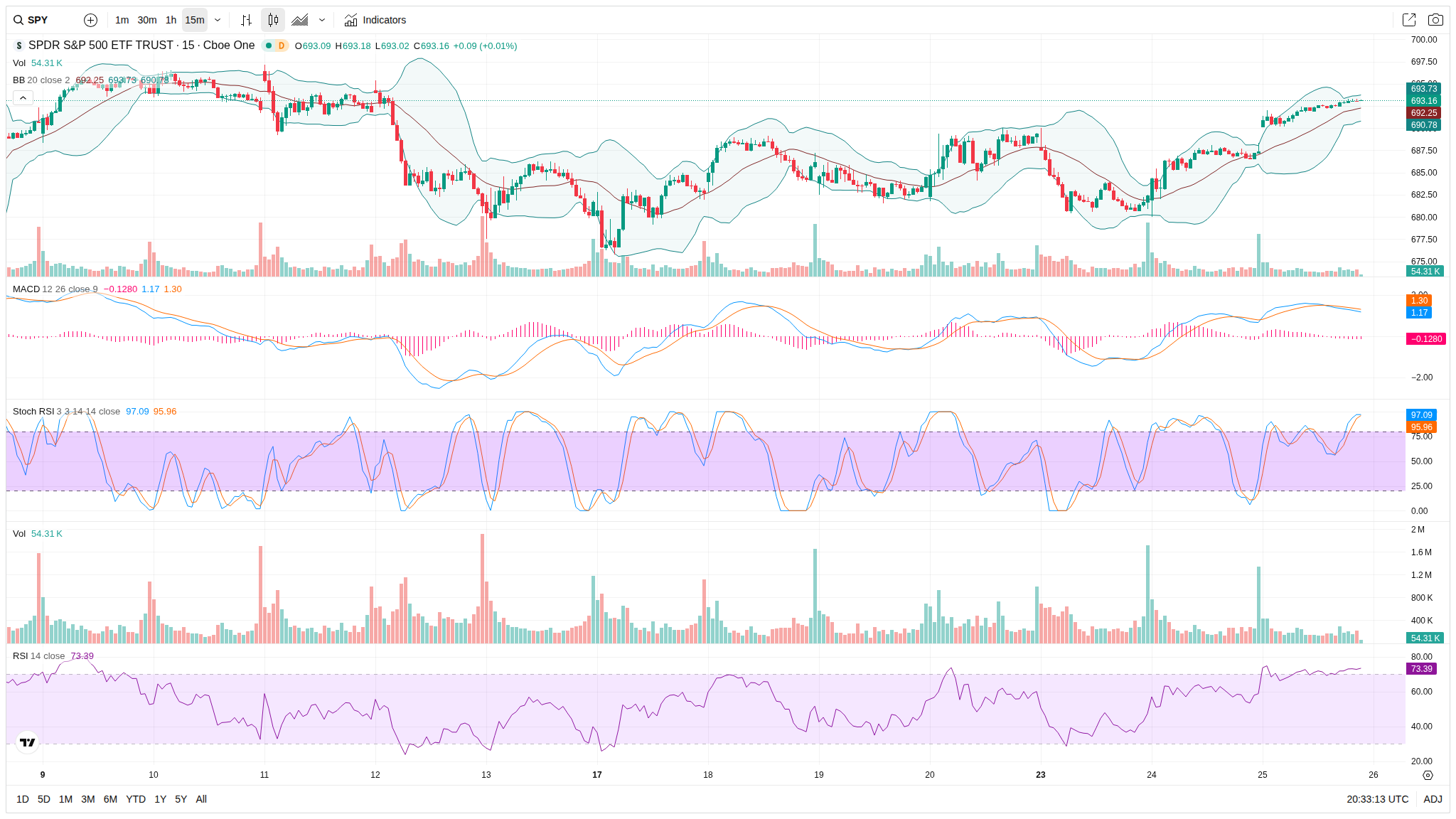Click the SPY symbol search field

pyautogui.click(x=39, y=20)
